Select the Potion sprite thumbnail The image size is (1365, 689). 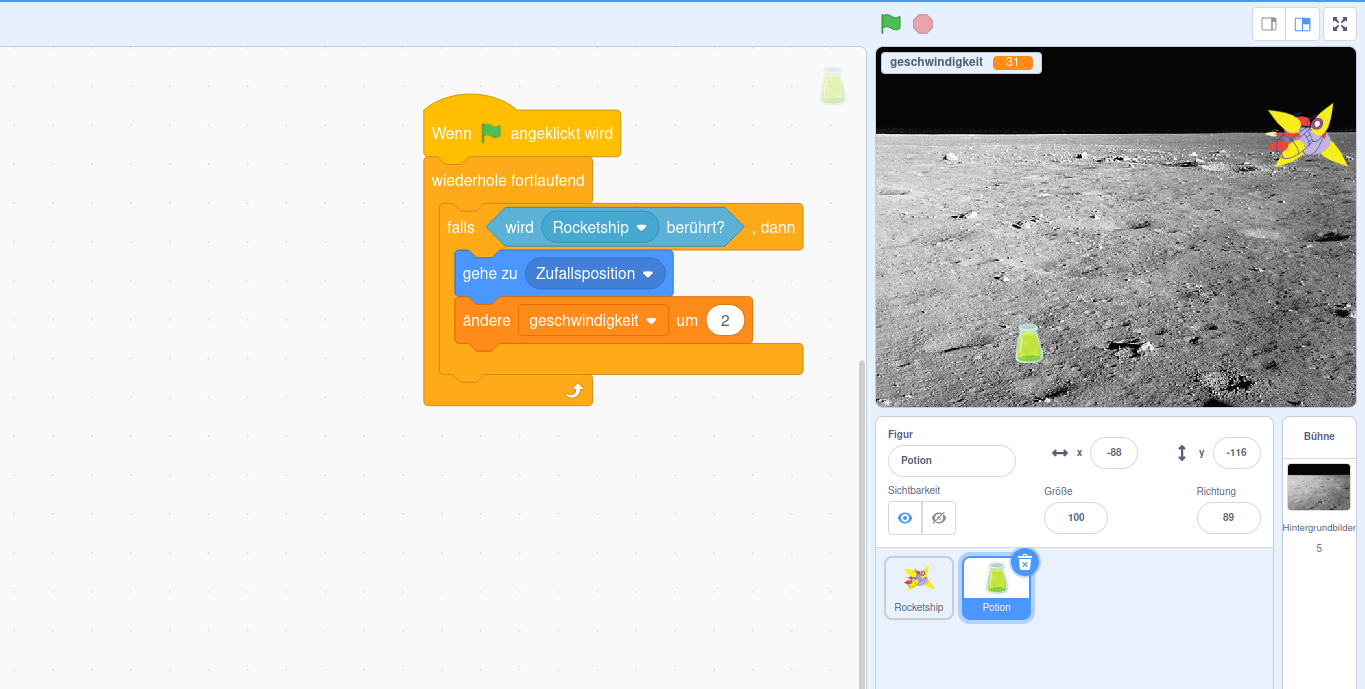pos(996,588)
